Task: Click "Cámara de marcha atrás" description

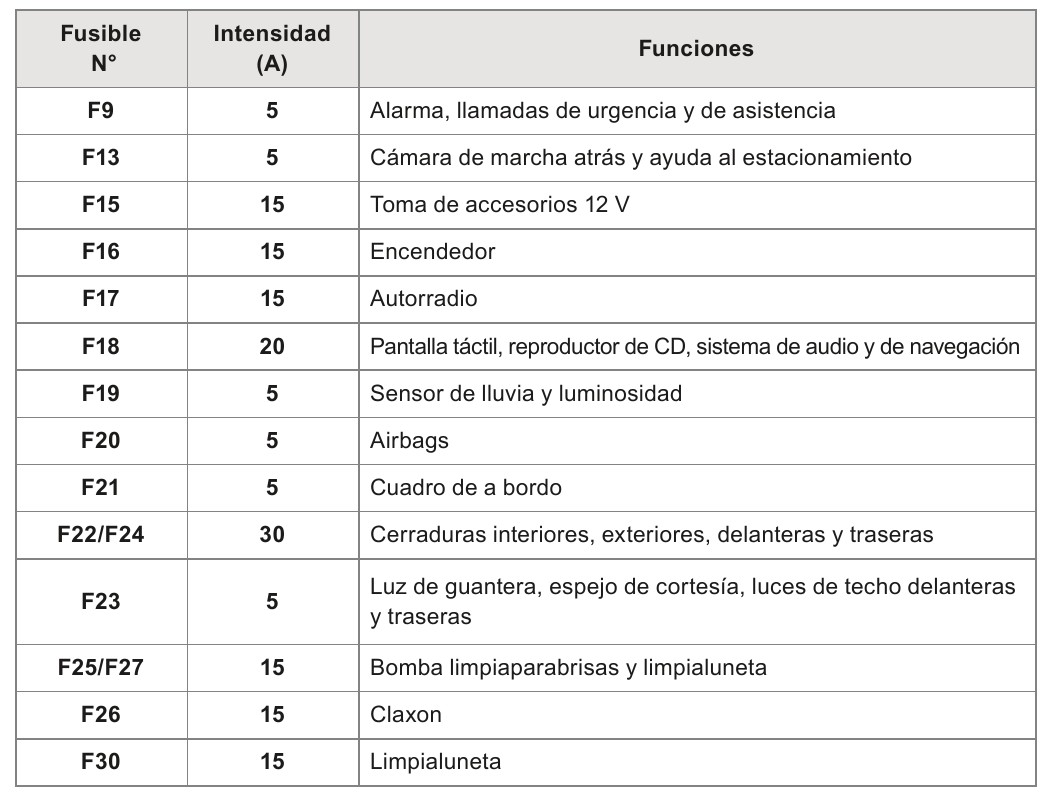Action: (x=640, y=157)
